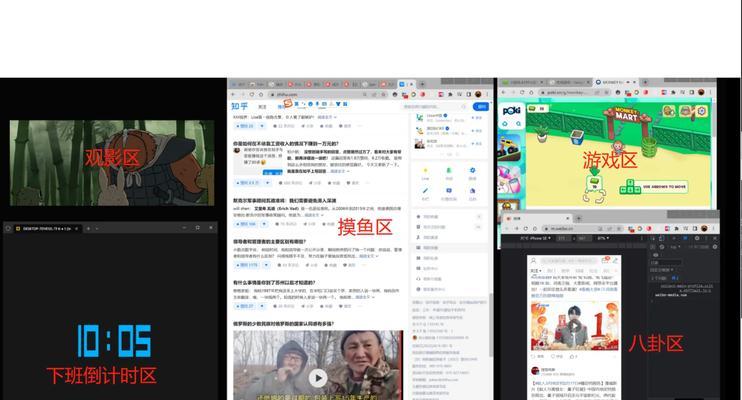Open the question about earning ten thousand yuan

tap(285, 143)
